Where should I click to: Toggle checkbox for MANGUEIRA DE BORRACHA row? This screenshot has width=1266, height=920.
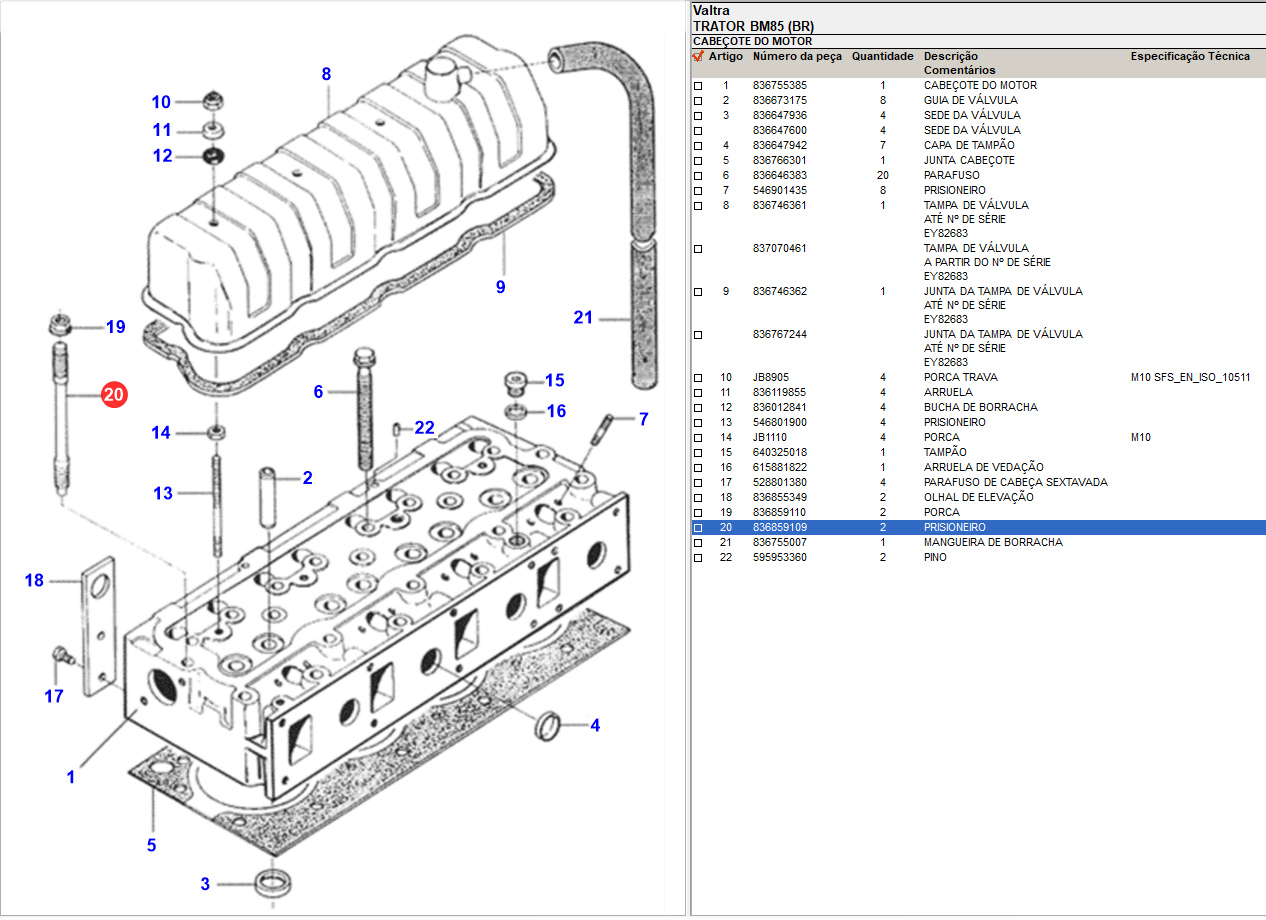[x=698, y=543]
